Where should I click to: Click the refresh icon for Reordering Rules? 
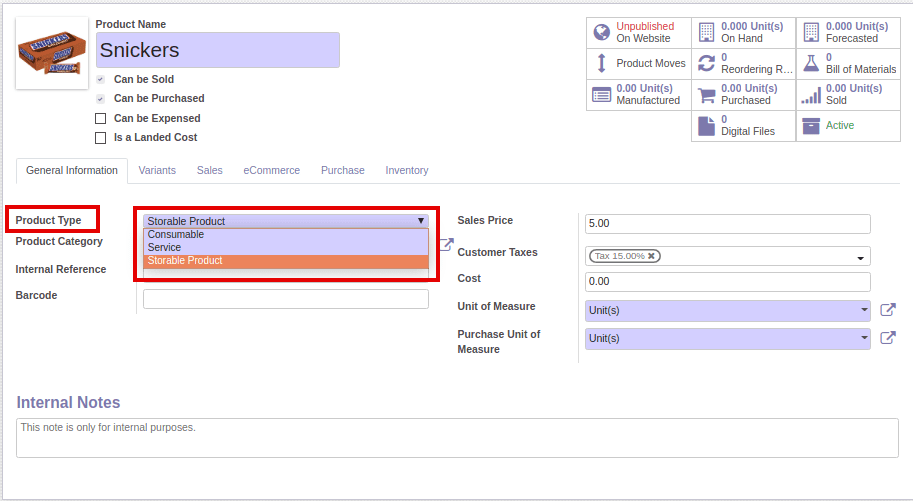706,63
